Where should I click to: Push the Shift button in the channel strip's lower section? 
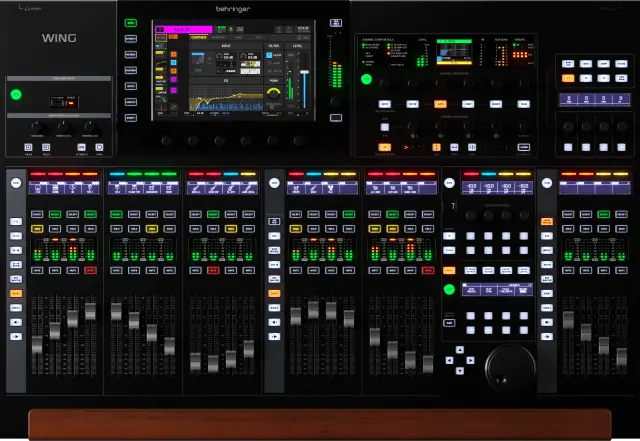coord(384,127)
